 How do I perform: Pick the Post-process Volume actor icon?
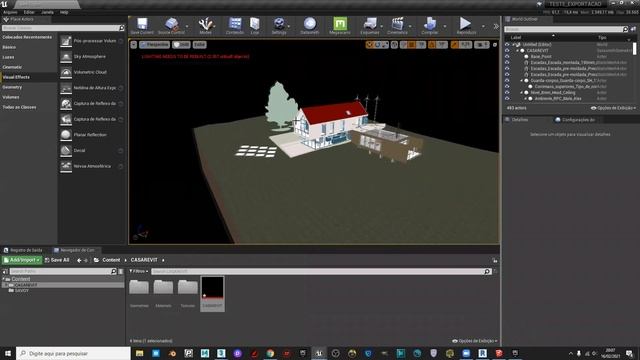tap(66, 41)
